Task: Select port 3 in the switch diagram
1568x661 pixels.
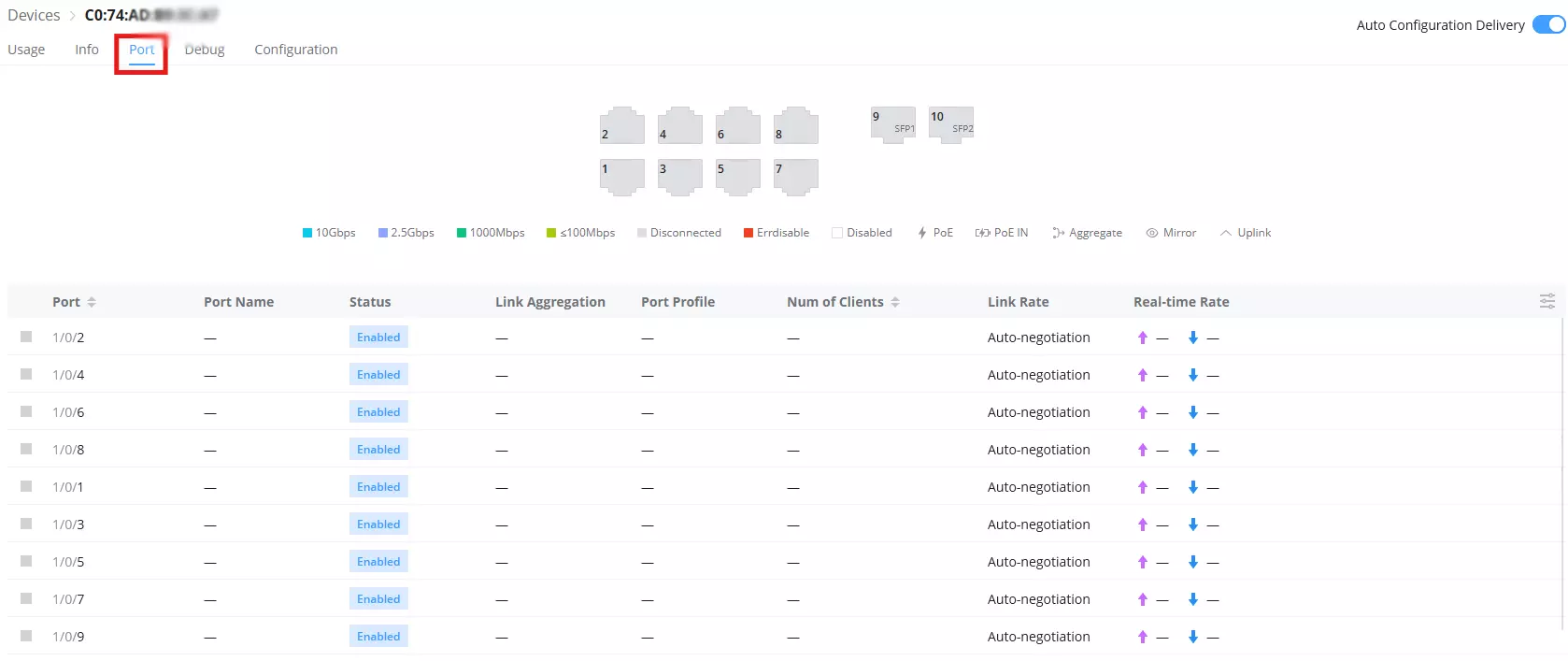Action: (679, 177)
